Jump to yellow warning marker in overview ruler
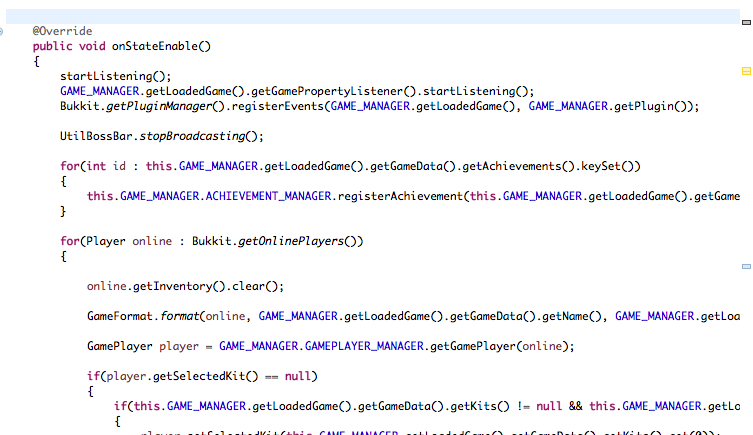The image size is (753, 435). pos(746,71)
